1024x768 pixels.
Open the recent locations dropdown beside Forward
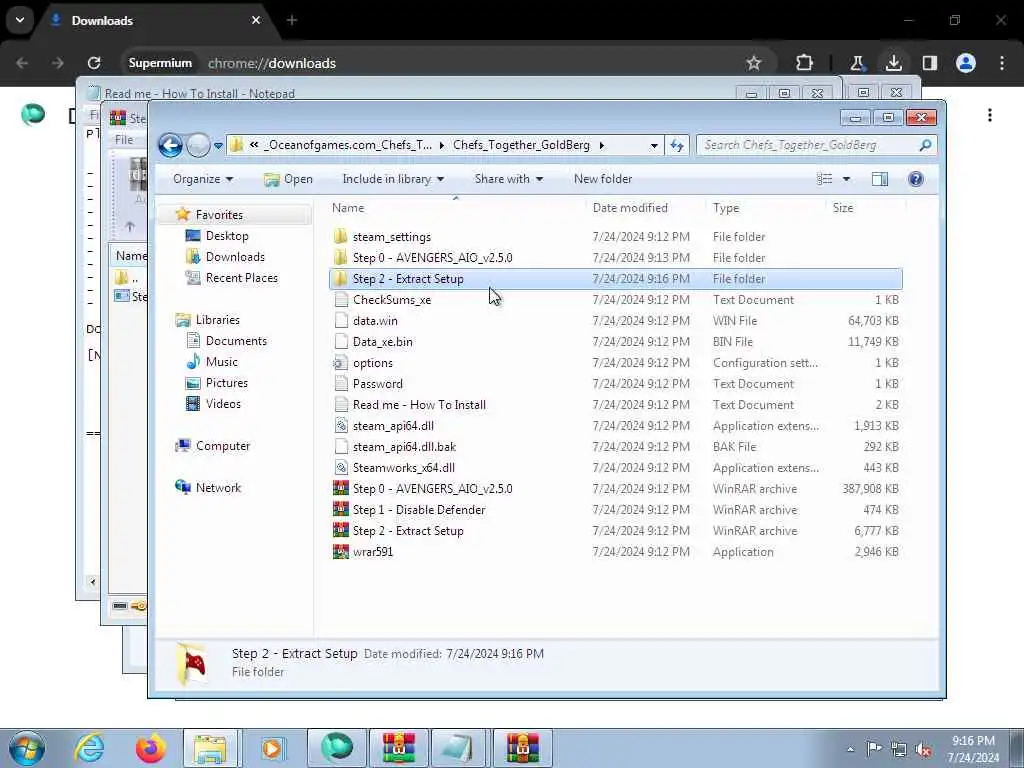tap(218, 146)
